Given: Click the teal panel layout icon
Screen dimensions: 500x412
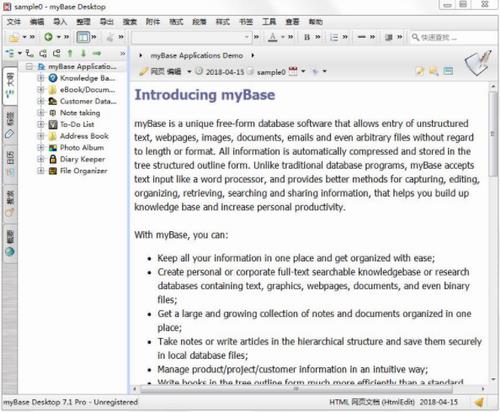Looking at the screenshot, I should [448, 71].
